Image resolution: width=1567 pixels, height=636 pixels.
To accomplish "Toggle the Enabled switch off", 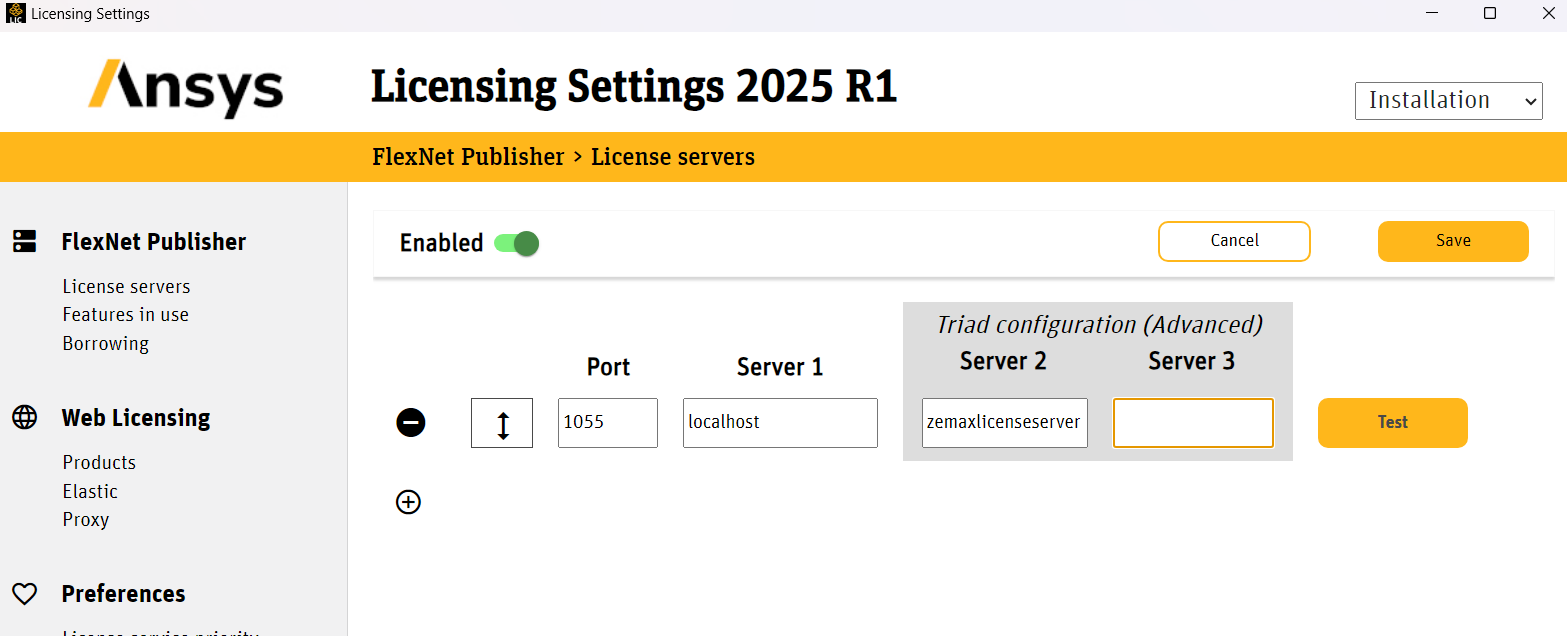I will tap(517, 243).
